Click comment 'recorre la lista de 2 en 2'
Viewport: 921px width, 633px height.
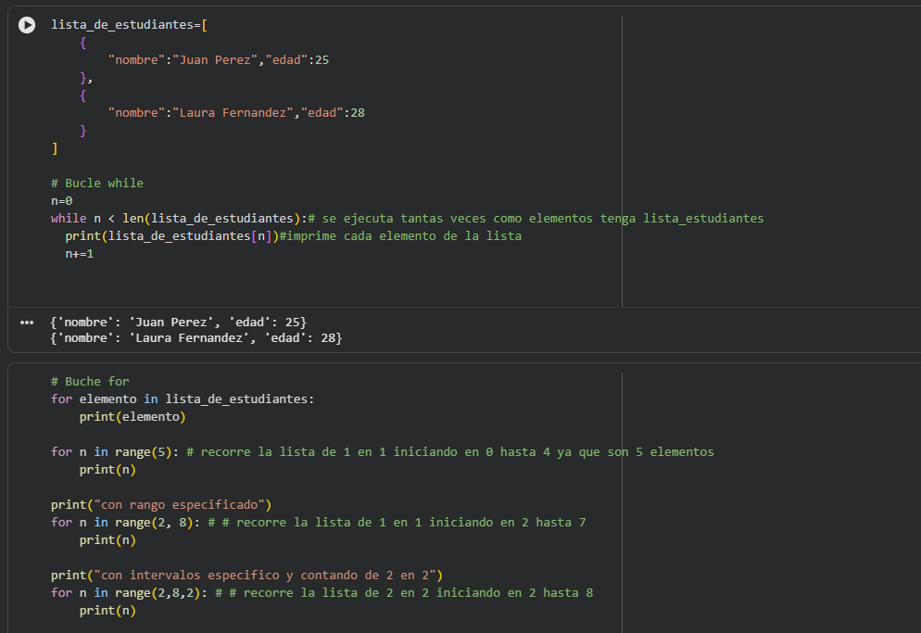(337, 592)
